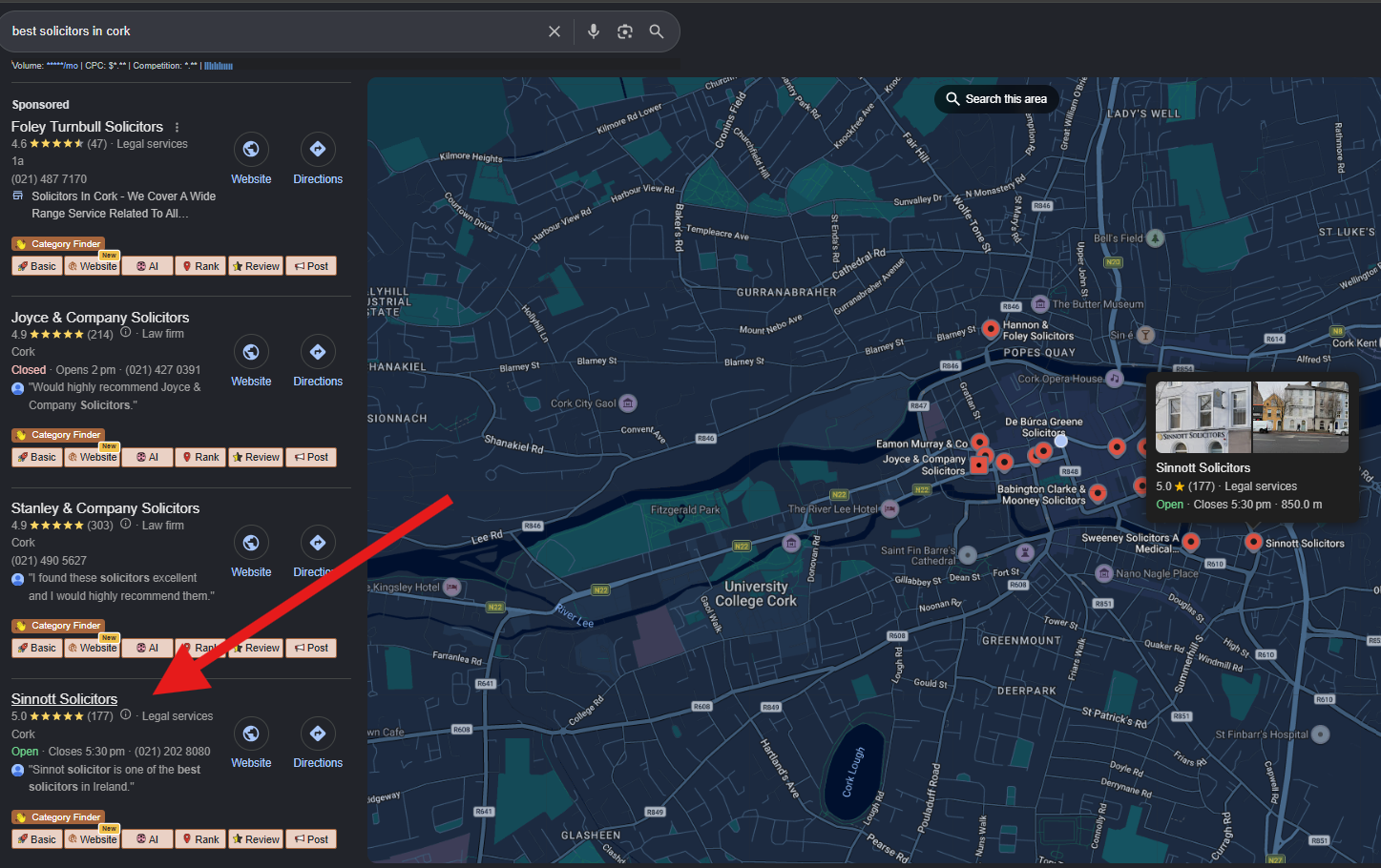Select the Babington Clarke & Mooney map pin
This screenshot has height=868, width=1381.
pyautogui.click(x=1099, y=493)
